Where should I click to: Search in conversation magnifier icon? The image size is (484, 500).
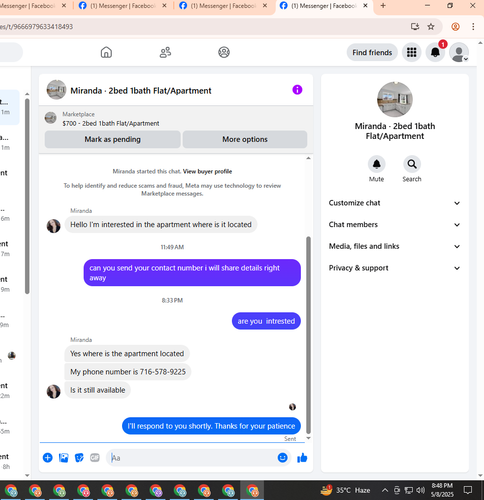click(412, 164)
